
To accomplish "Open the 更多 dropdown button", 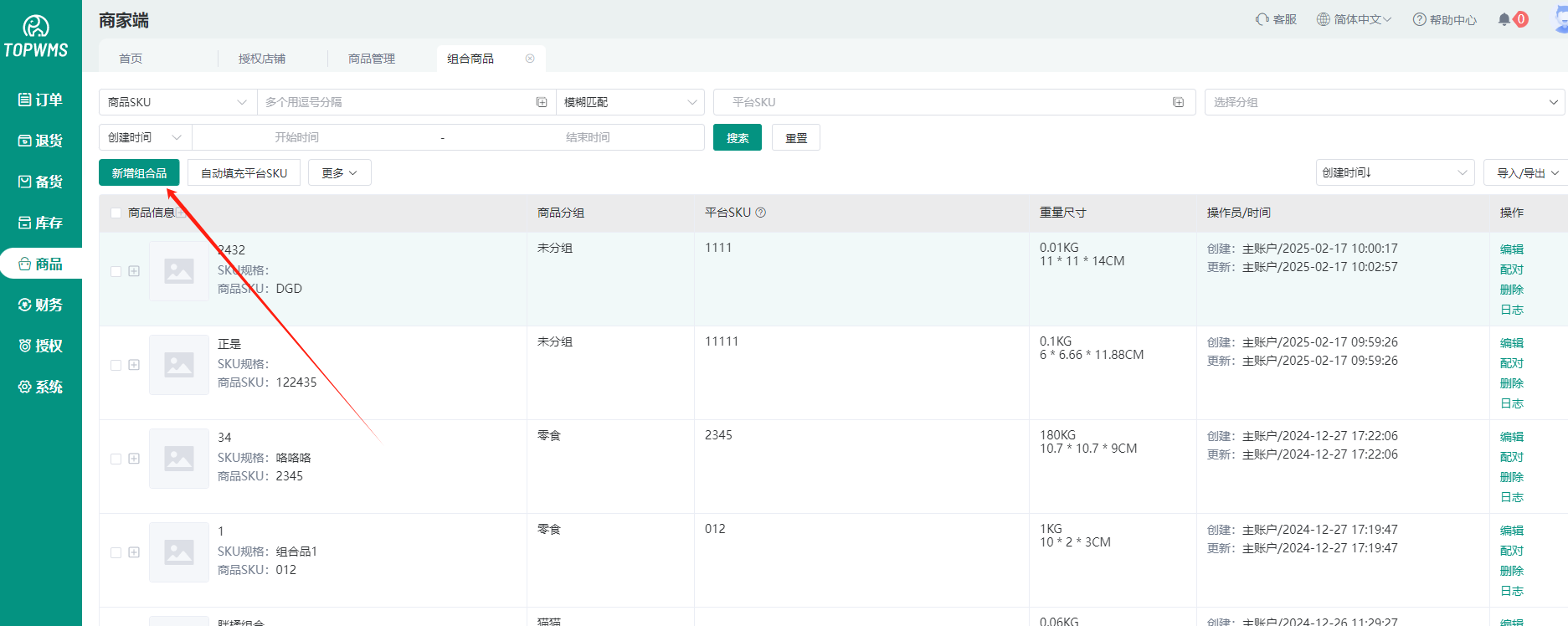I will [340, 173].
